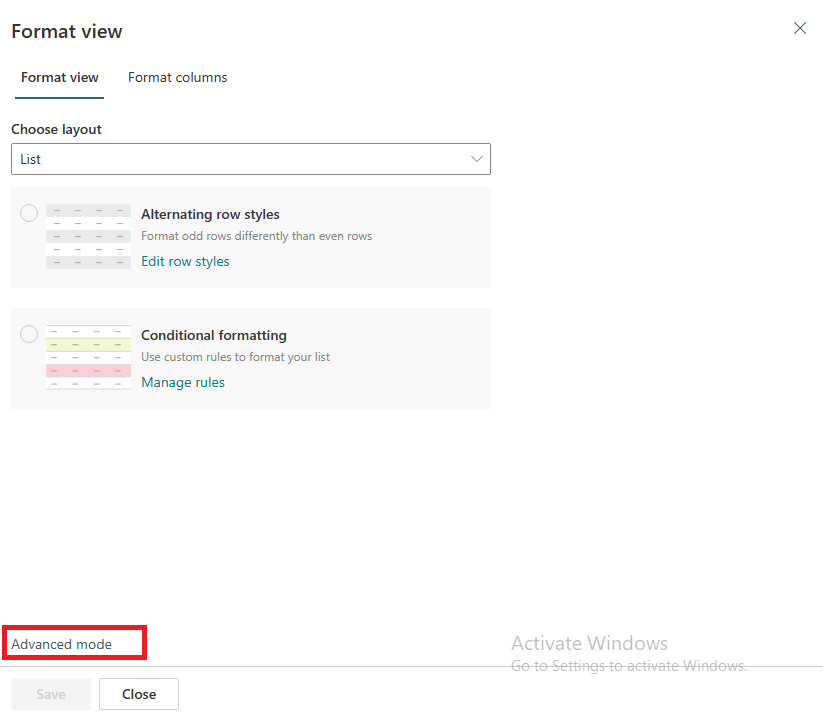The image size is (823, 717).
Task: Switch to the Format columns tab
Action: [x=177, y=77]
